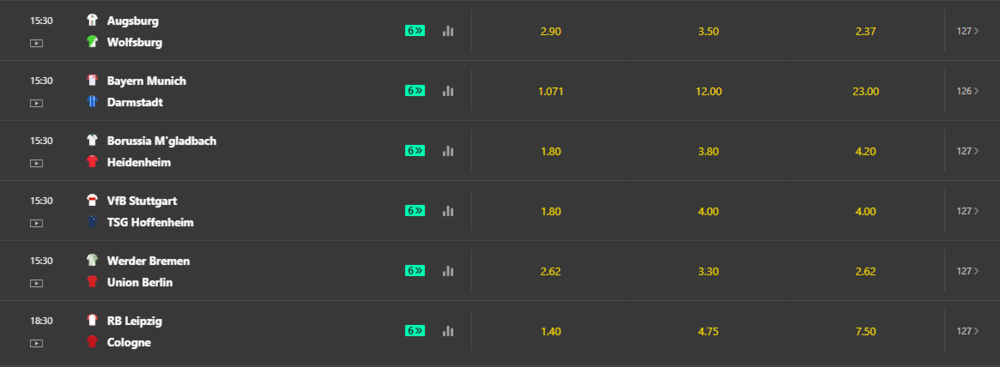Pick Cologne away win odds 7.50

pyautogui.click(x=866, y=331)
